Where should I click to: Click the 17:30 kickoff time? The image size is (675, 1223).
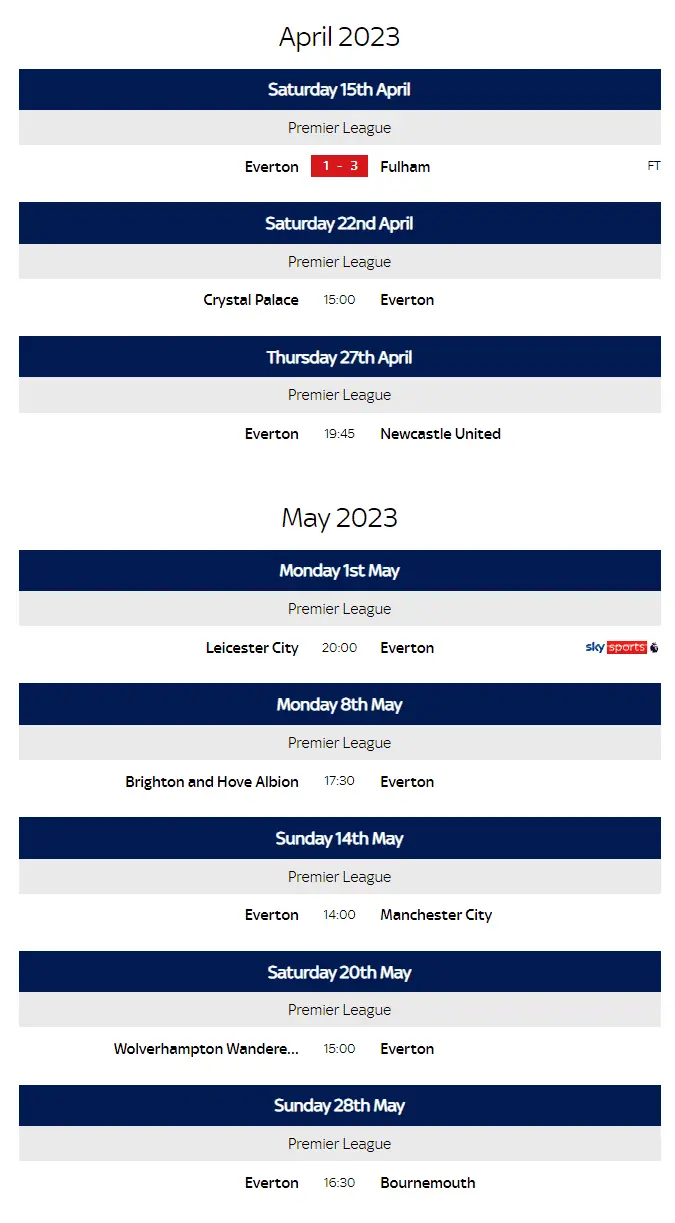click(x=339, y=782)
